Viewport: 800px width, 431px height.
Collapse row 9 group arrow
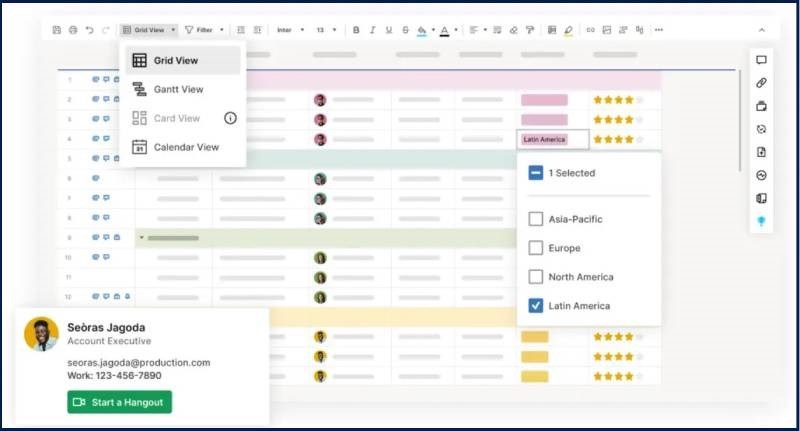pyautogui.click(x=142, y=238)
